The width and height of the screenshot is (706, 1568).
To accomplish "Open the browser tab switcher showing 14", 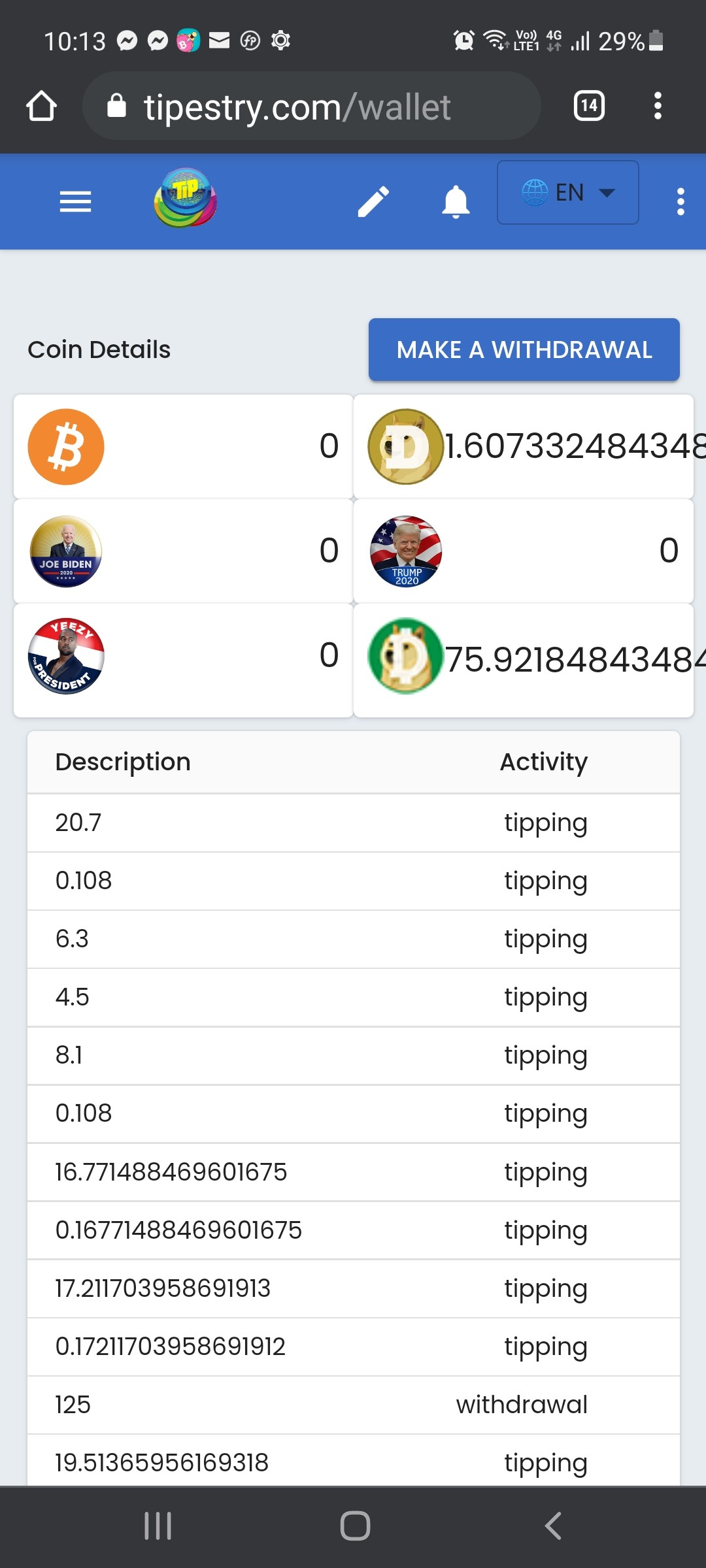I will (x=589, y=106).
